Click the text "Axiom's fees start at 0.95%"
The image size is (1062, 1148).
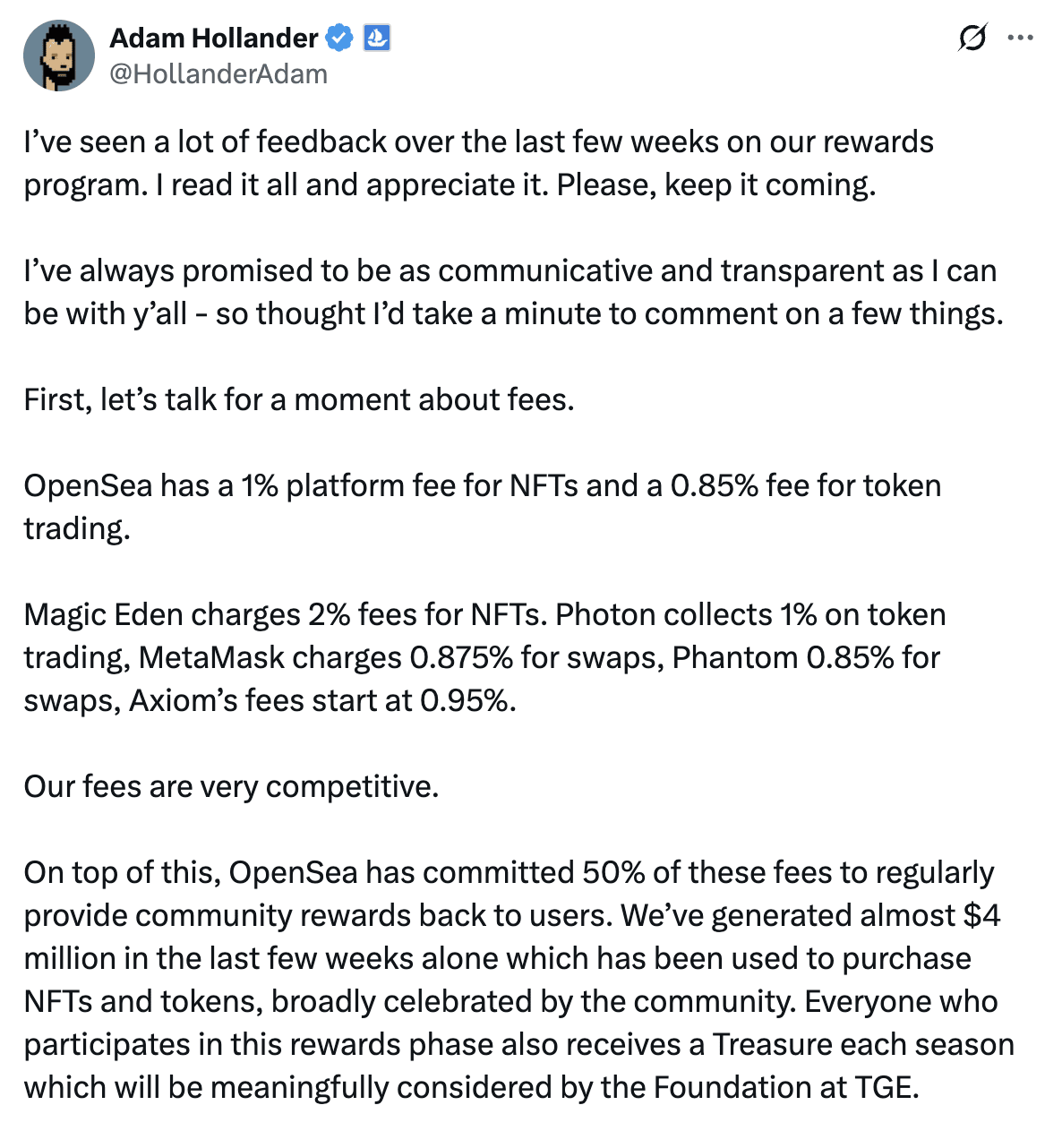pyautogui.click(x=322, y=701)
